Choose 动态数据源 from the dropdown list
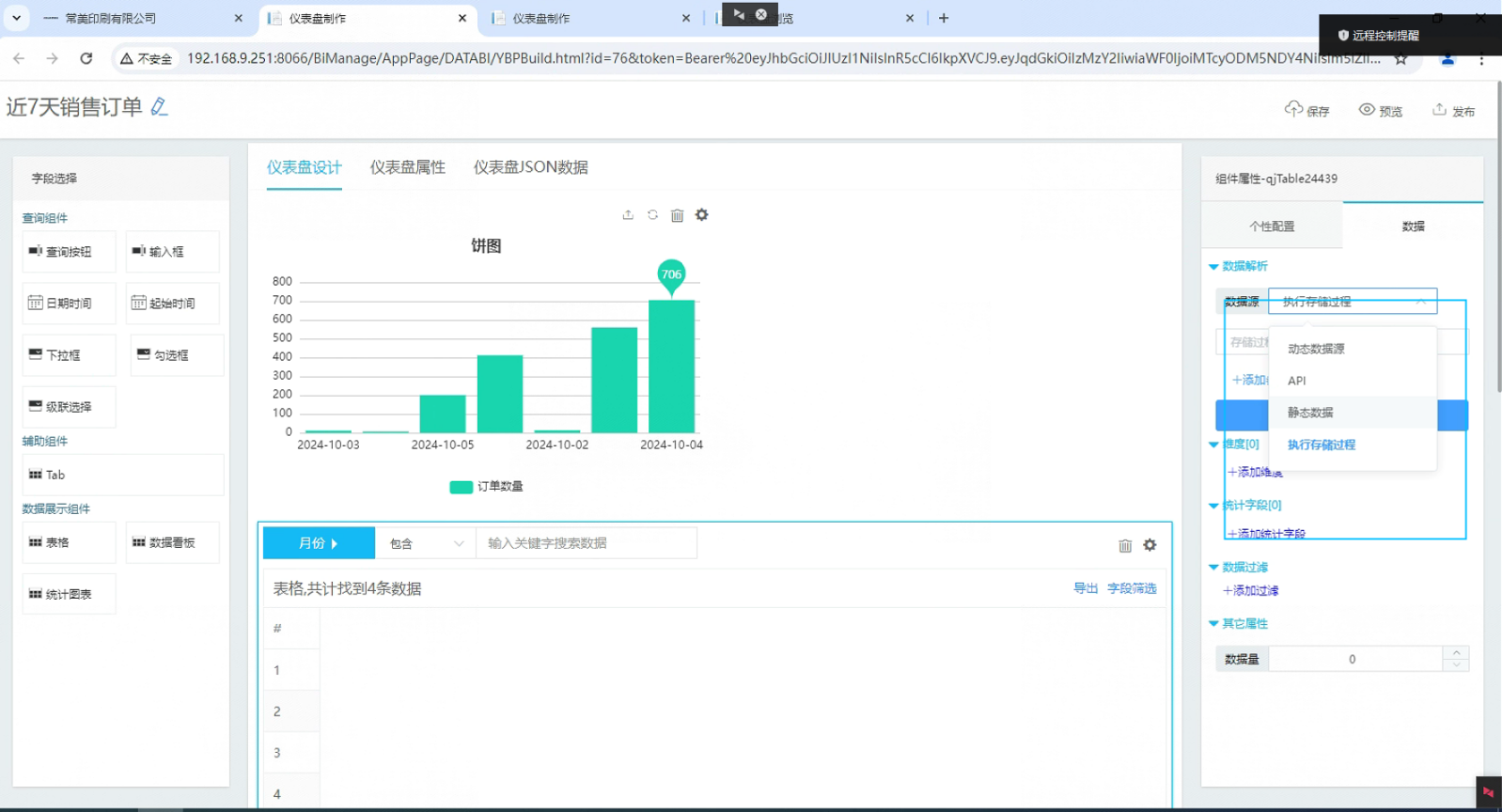This screenshot has width=1502, height=812. pos(1353,349)
